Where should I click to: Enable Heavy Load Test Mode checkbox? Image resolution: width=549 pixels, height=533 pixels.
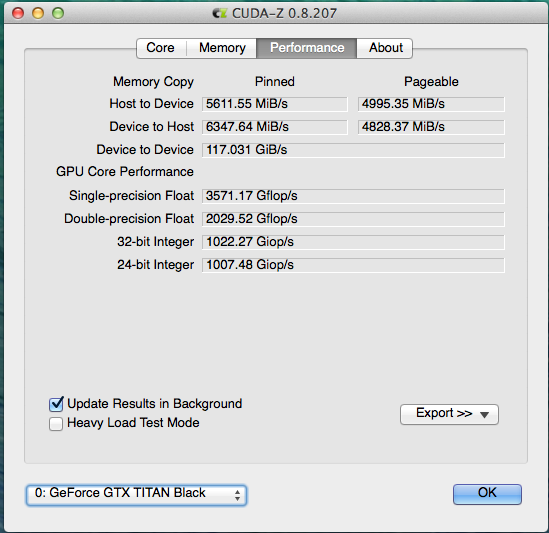(56, 423)
